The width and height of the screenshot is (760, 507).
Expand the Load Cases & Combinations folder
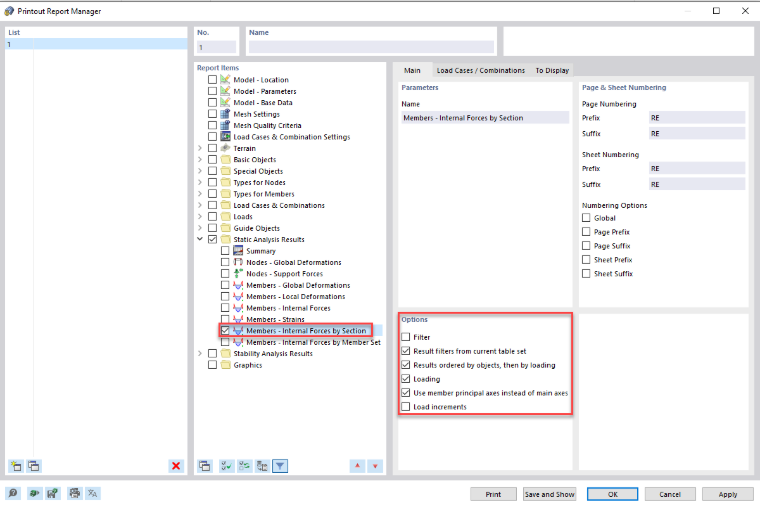pos(200,205)
